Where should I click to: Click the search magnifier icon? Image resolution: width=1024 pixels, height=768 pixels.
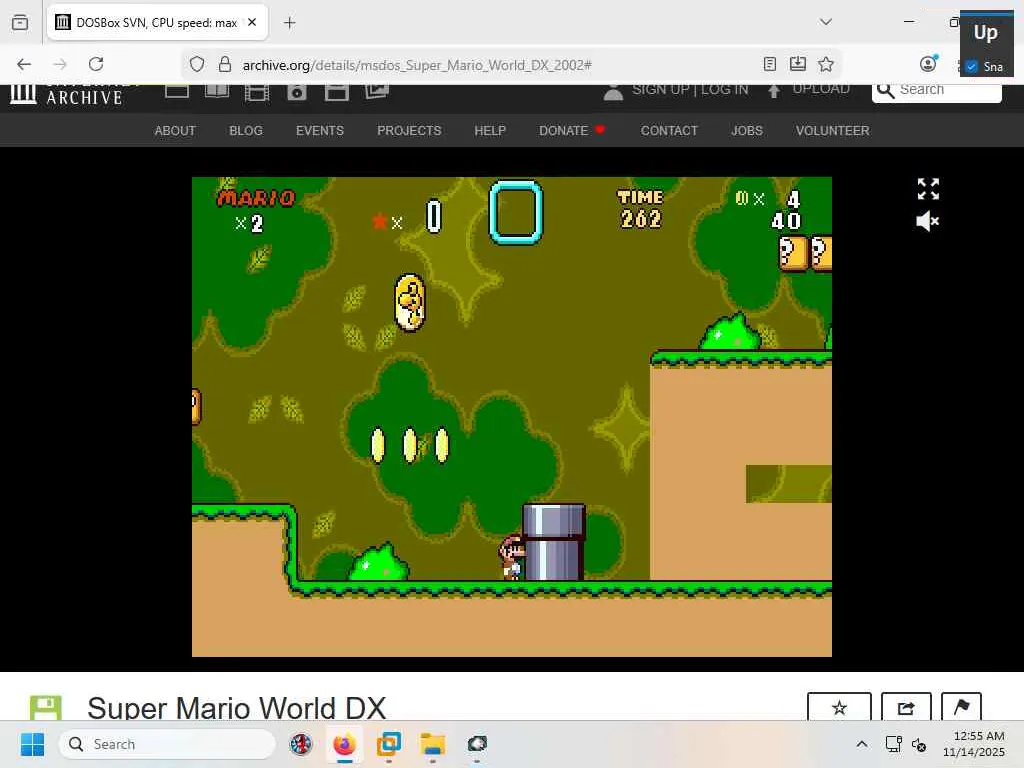(886, 90)
